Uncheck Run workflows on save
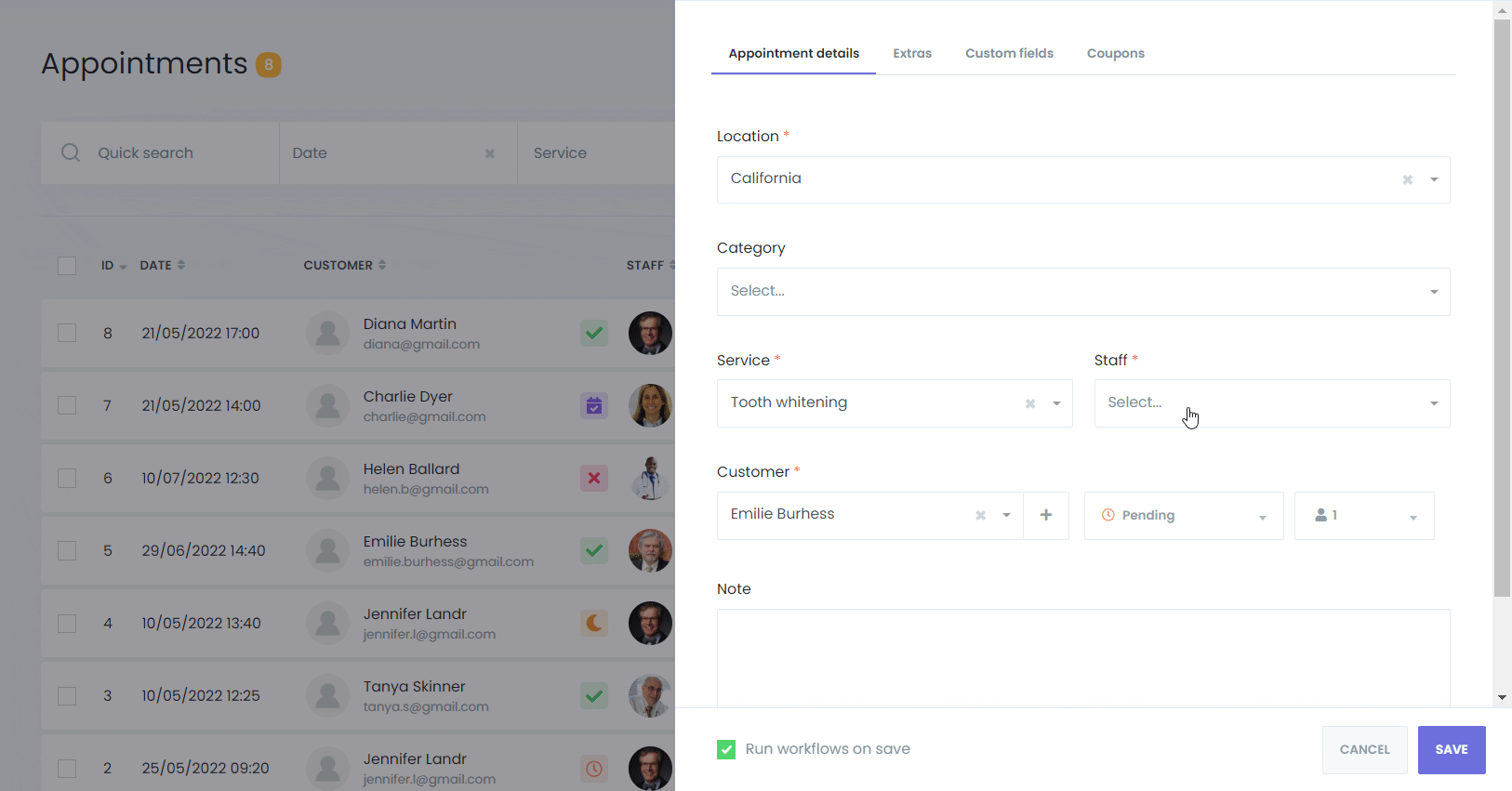This screenshot has height=791, width=1512. 726,749
